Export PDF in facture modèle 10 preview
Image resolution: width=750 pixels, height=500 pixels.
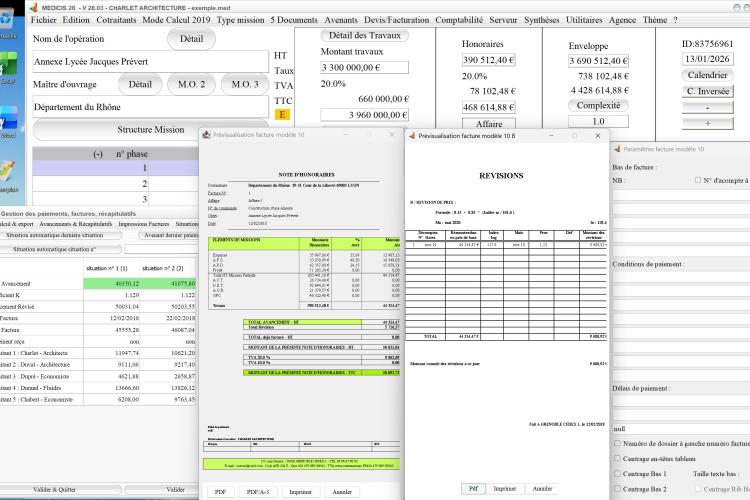(221, 491)
